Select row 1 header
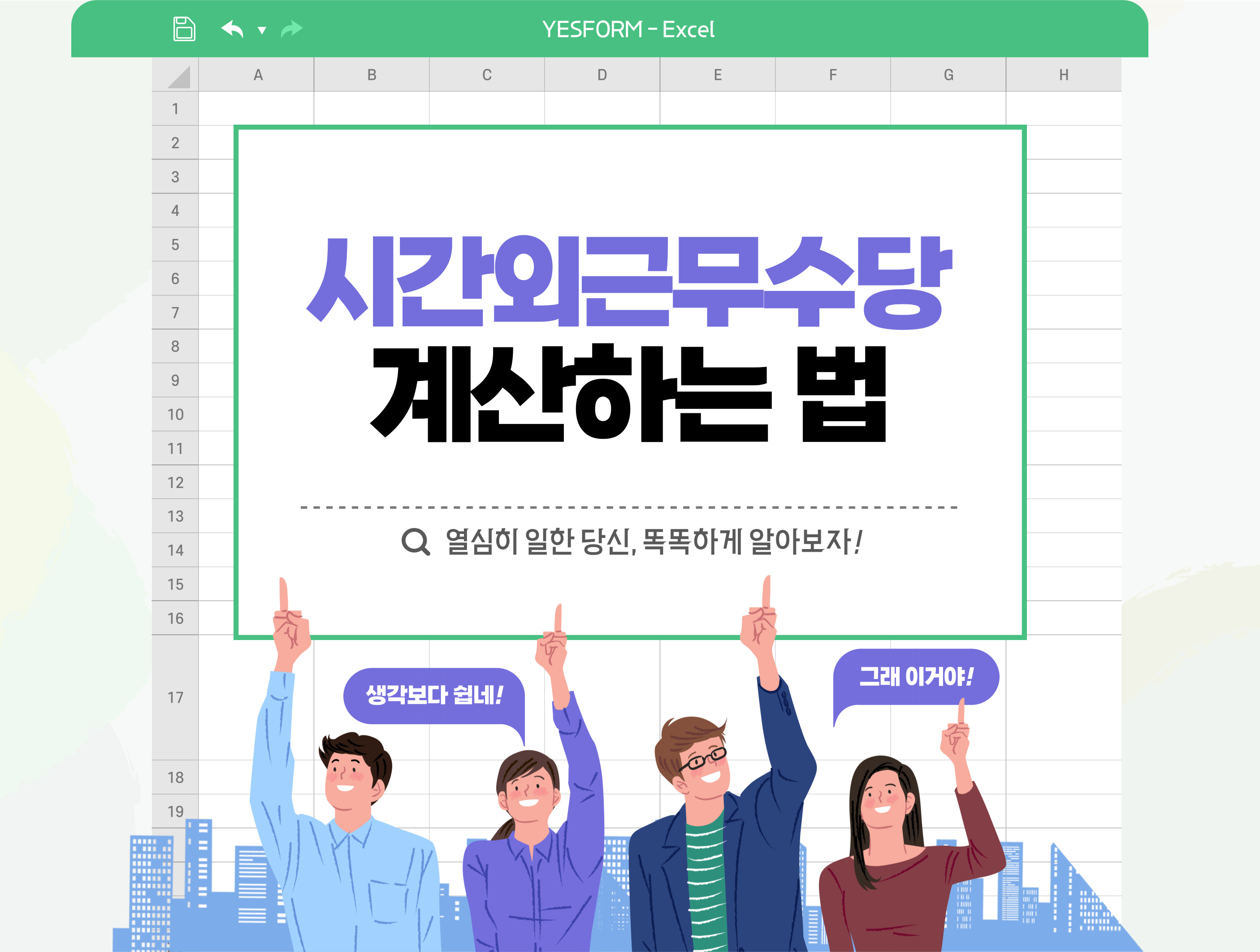This screenshot has height=952, width=1260. tap(175, 108)
